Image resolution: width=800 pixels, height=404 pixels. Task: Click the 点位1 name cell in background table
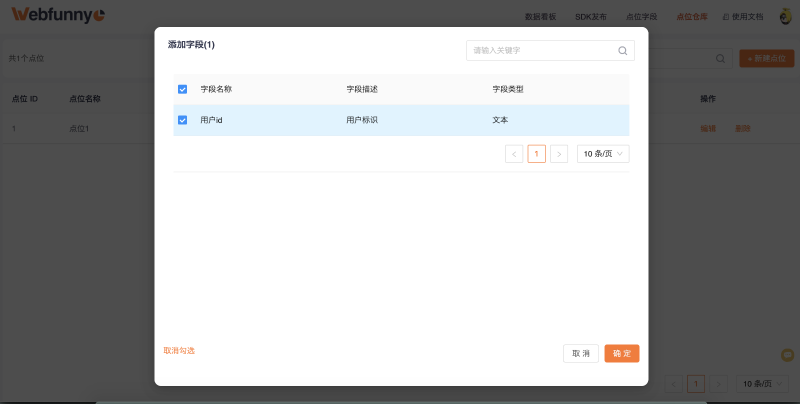[79, 129]
